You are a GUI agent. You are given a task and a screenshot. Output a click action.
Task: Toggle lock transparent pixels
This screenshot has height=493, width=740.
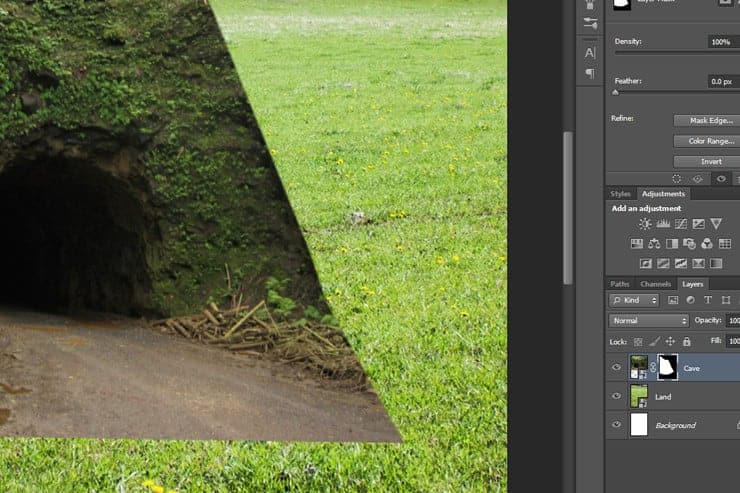[638, 342]
